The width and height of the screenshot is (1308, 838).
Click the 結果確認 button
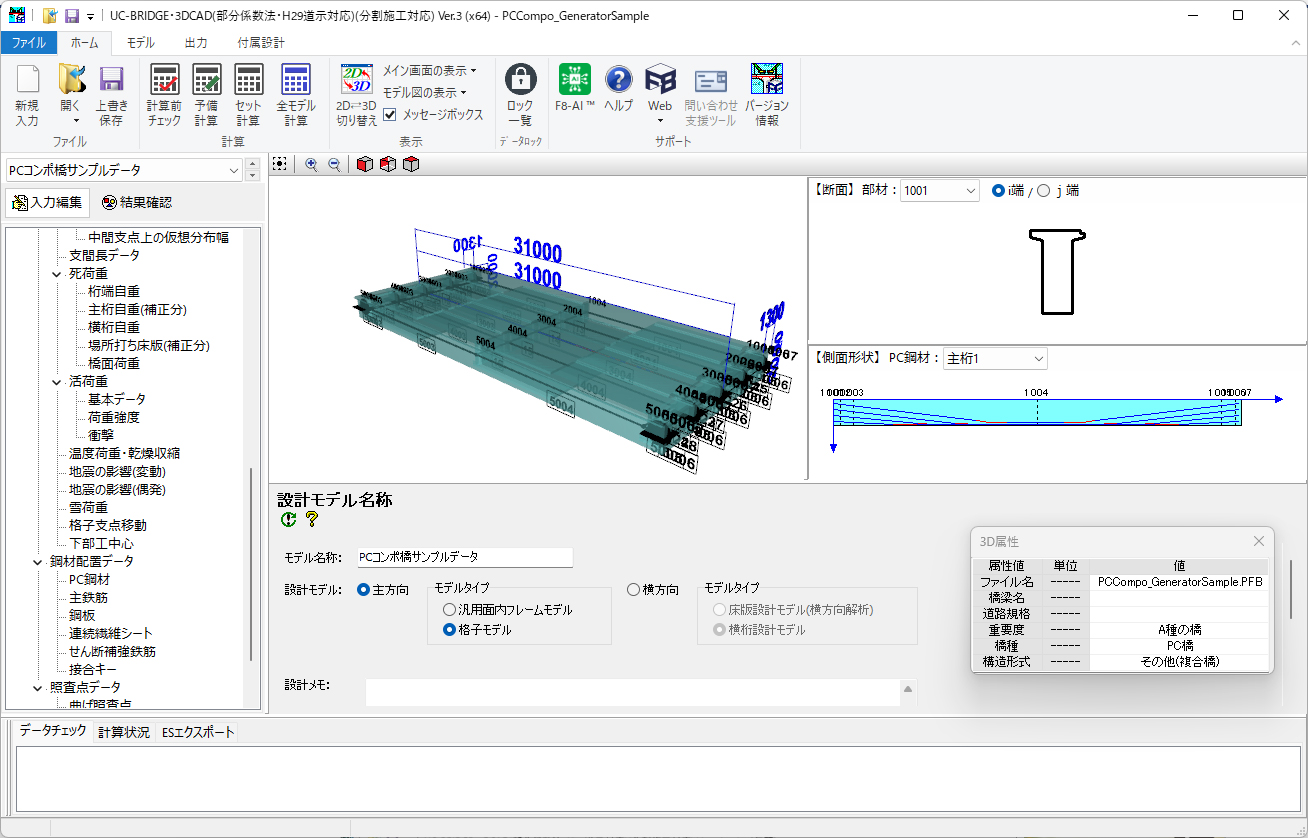point(137,202)
